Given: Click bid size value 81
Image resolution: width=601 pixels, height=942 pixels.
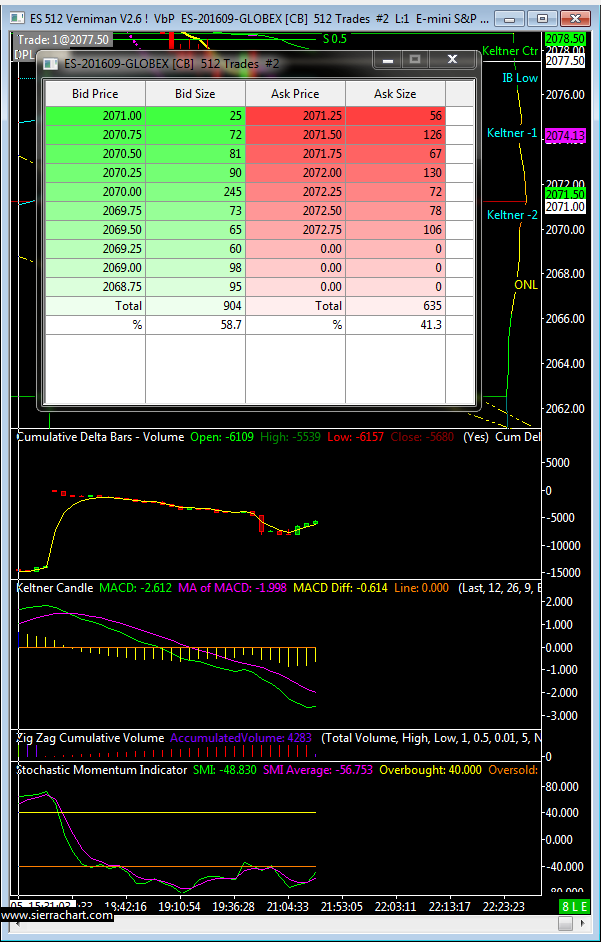Looking at the screenshot, I should coord(195,154).
